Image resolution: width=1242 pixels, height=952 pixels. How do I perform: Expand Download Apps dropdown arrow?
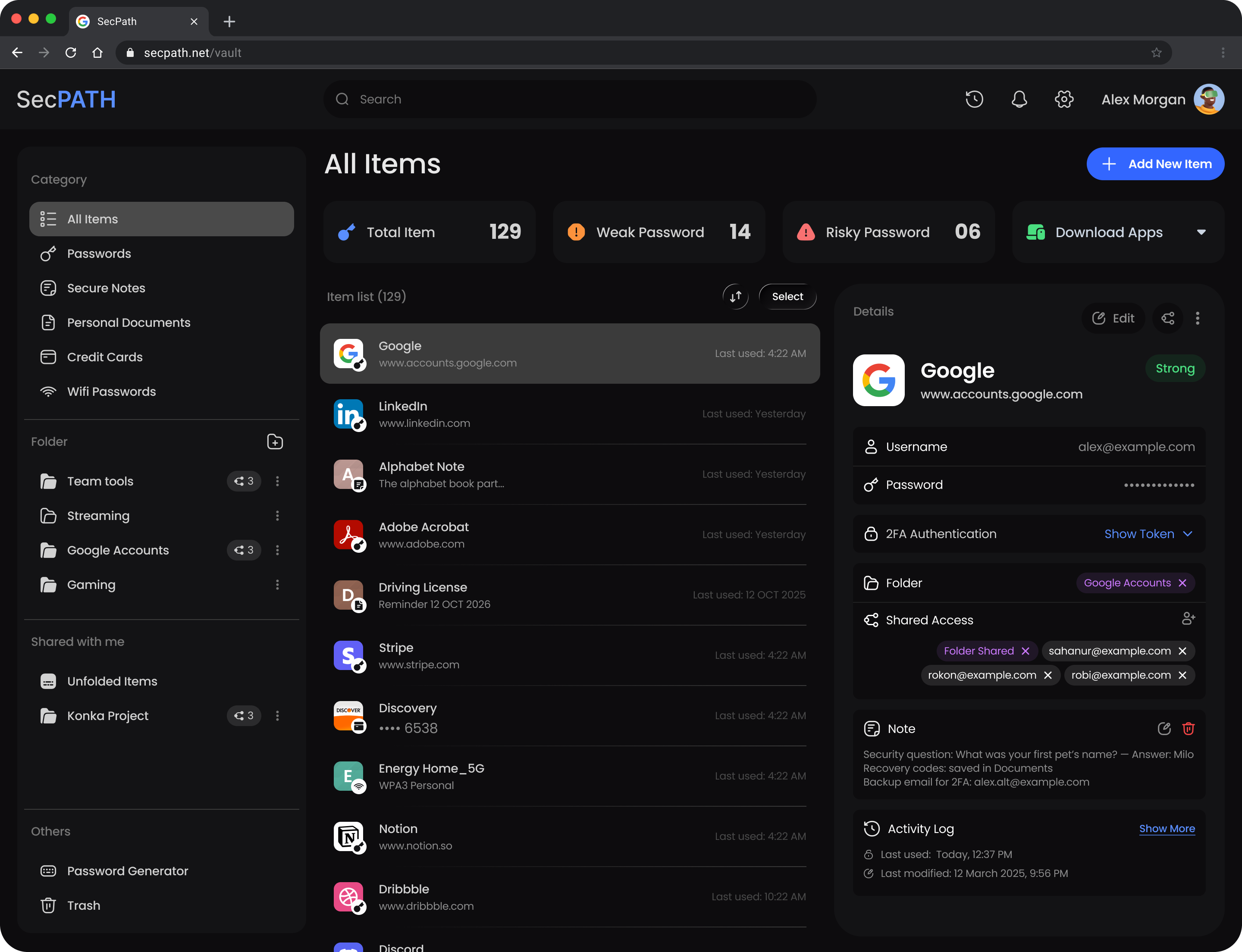click(x=1201, y=232)
